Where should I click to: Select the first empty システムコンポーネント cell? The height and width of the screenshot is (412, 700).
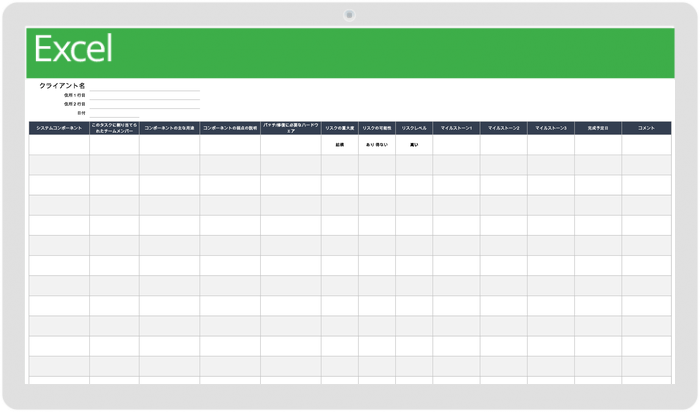[59, 145]
